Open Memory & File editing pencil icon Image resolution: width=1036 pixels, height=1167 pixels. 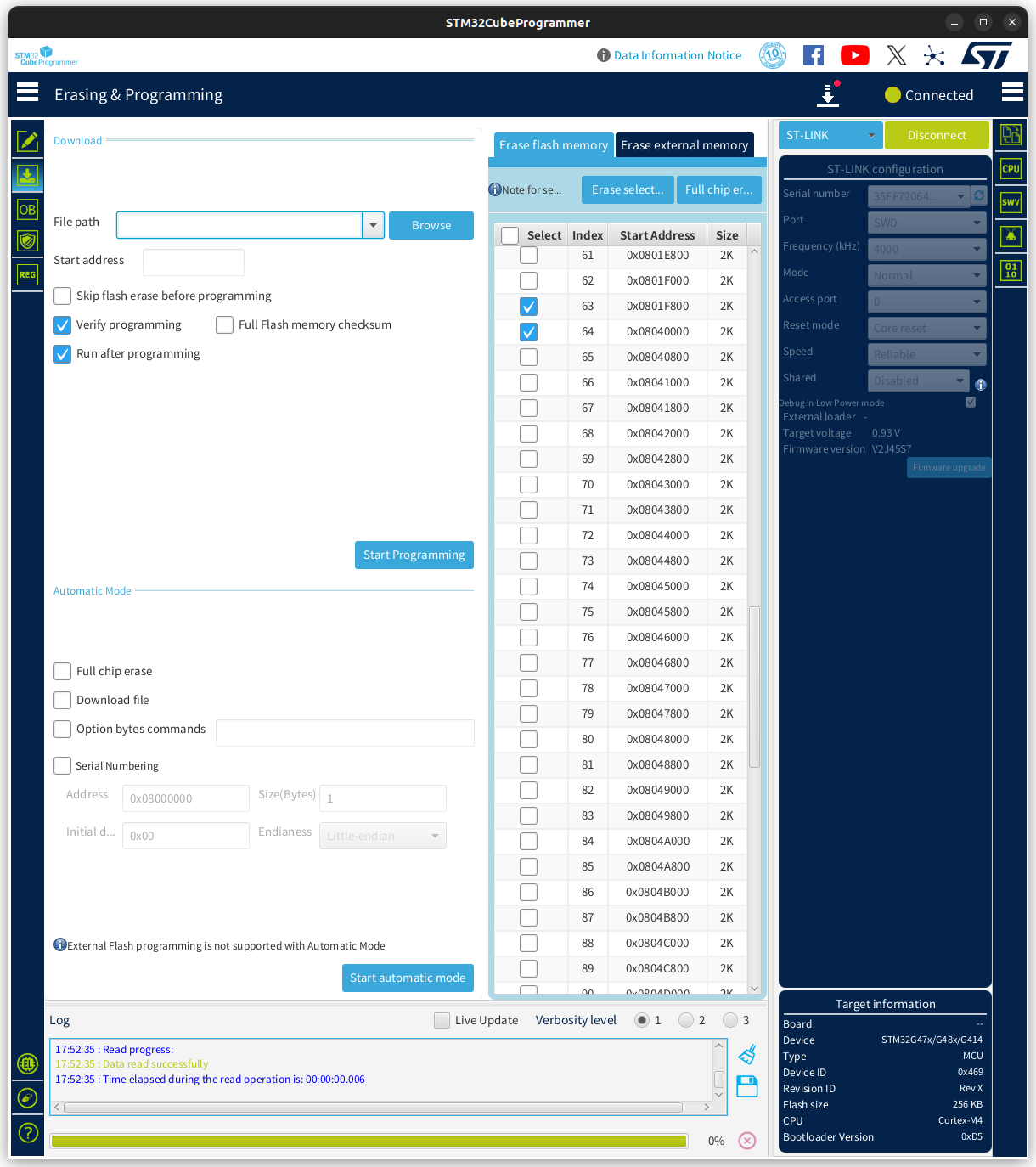tap(27, 141)
